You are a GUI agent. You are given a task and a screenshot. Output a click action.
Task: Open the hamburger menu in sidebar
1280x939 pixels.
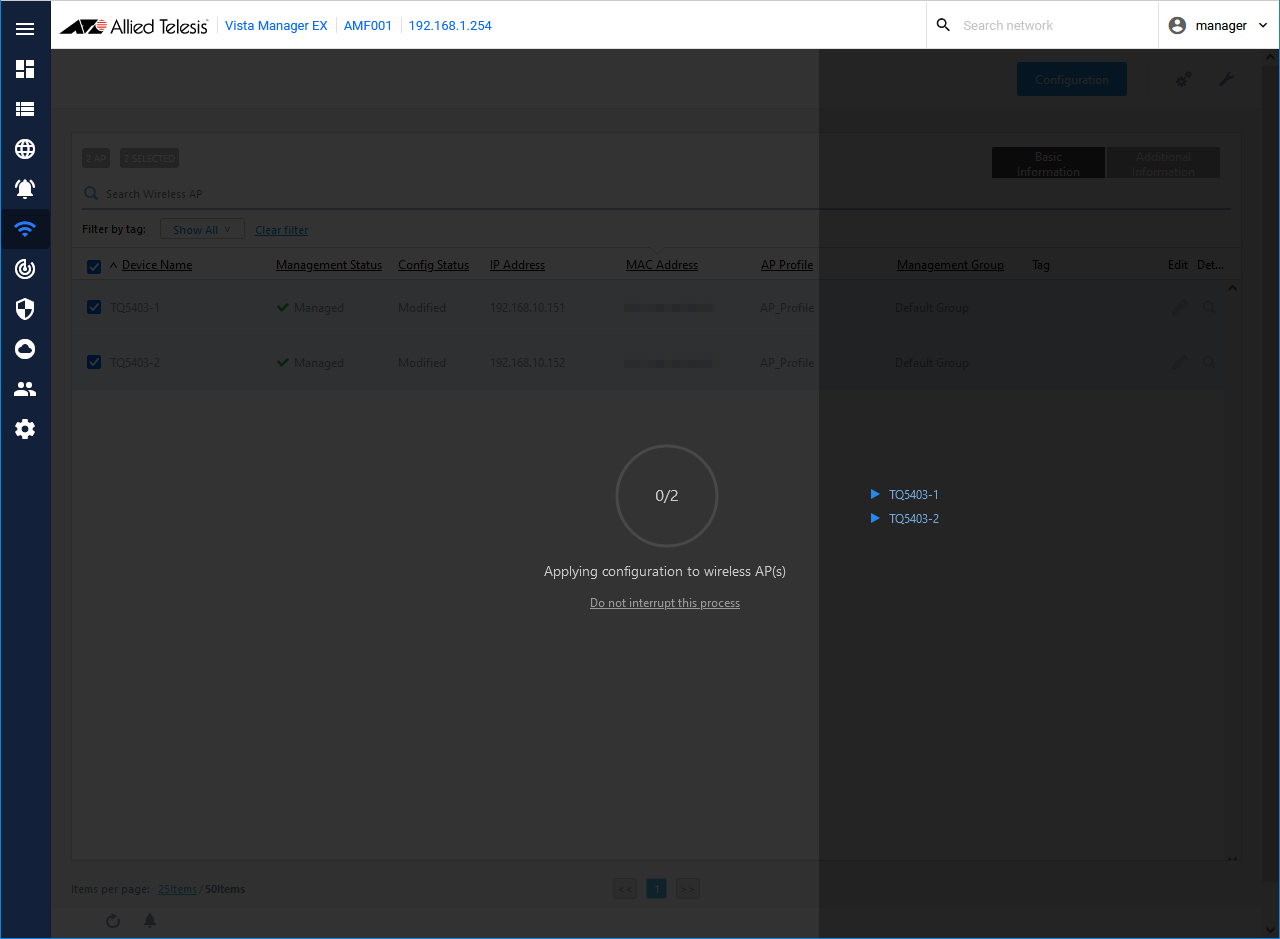(25, 28)
